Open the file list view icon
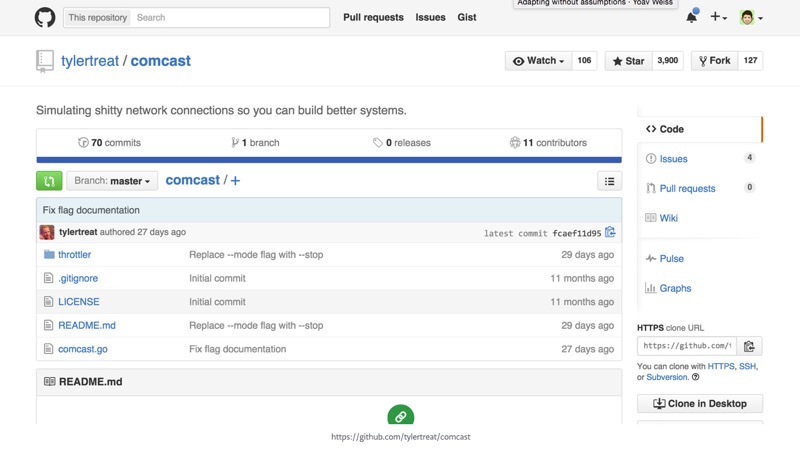800x450 pixels. click(609, 181)
